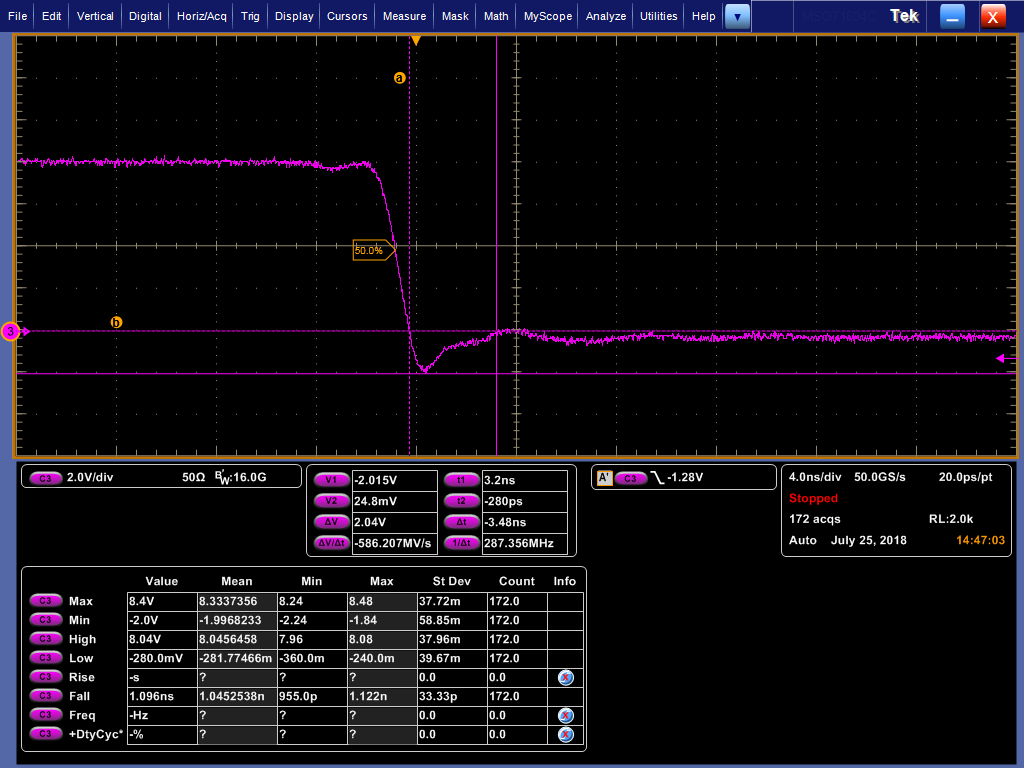Viewport: 1024px width, 768px height.
Task: Click the 4.0ns/div horizontal scale readout
Action: tap(815, 477)
